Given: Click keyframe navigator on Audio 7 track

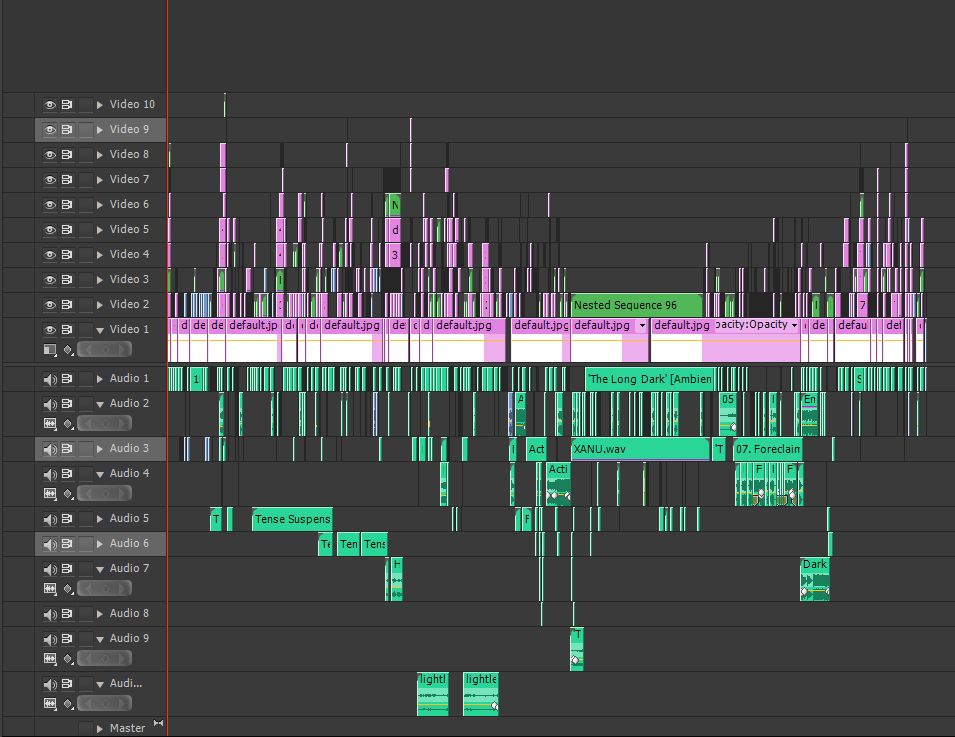Looking at the screenshot, I should pos(104,588).
